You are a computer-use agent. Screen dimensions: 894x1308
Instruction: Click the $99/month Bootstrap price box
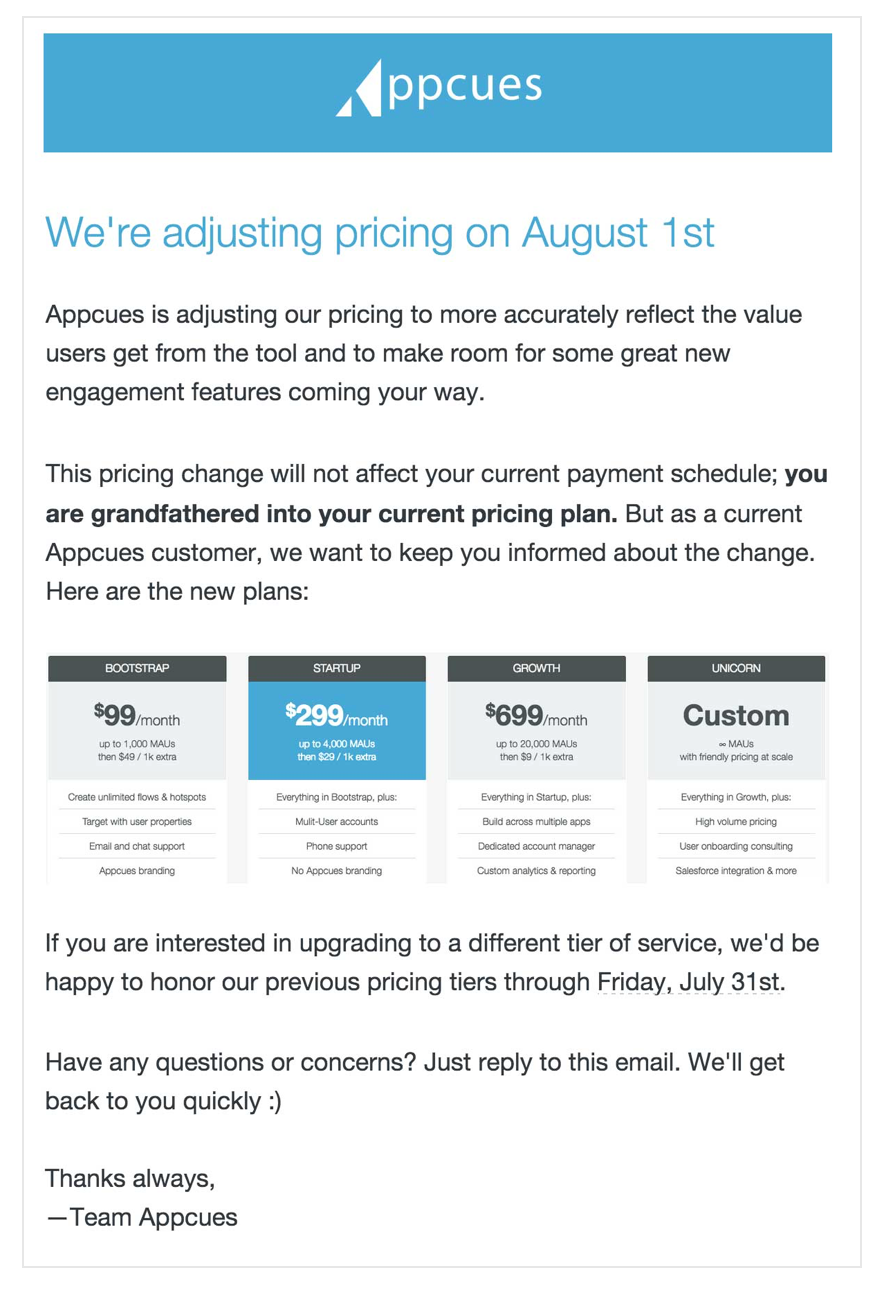tap(137, 731)
